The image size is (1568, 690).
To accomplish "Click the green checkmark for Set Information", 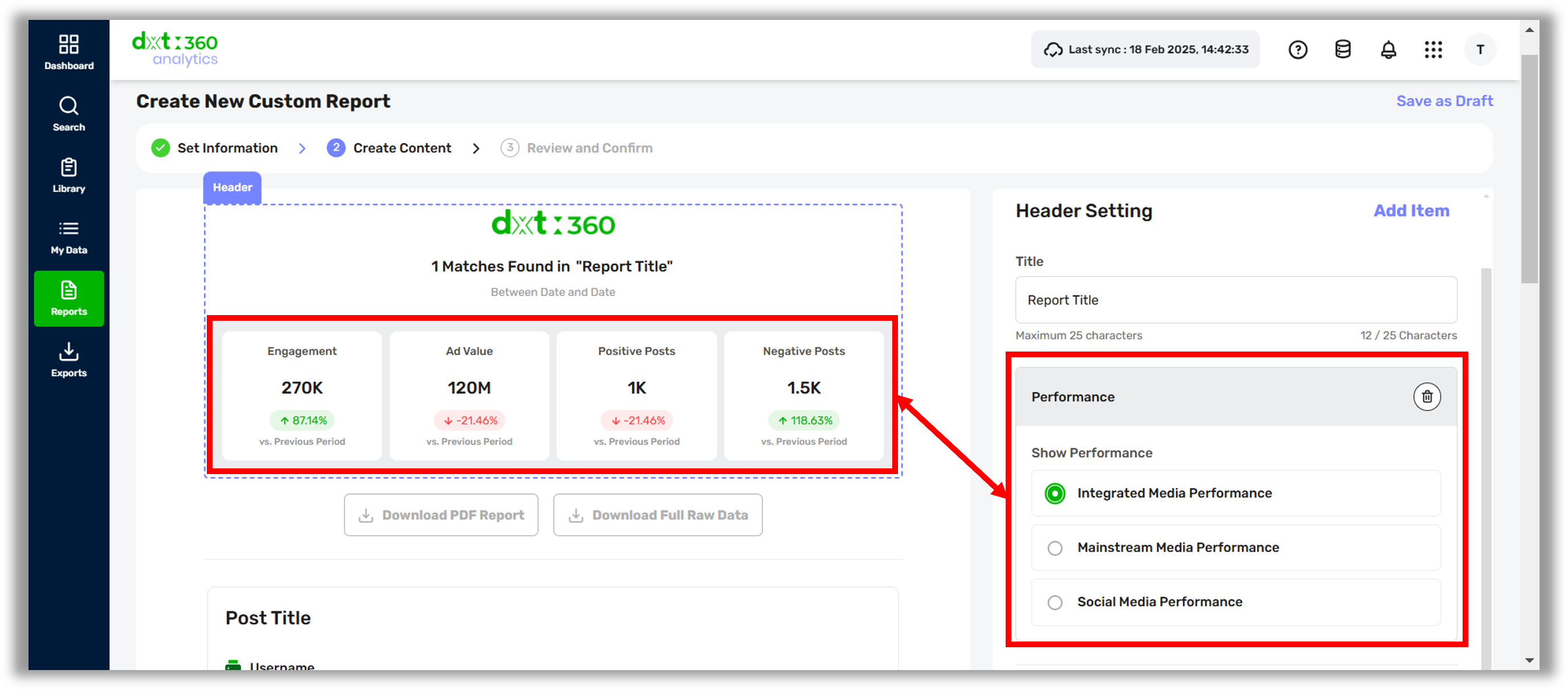I will pos(161,148).
